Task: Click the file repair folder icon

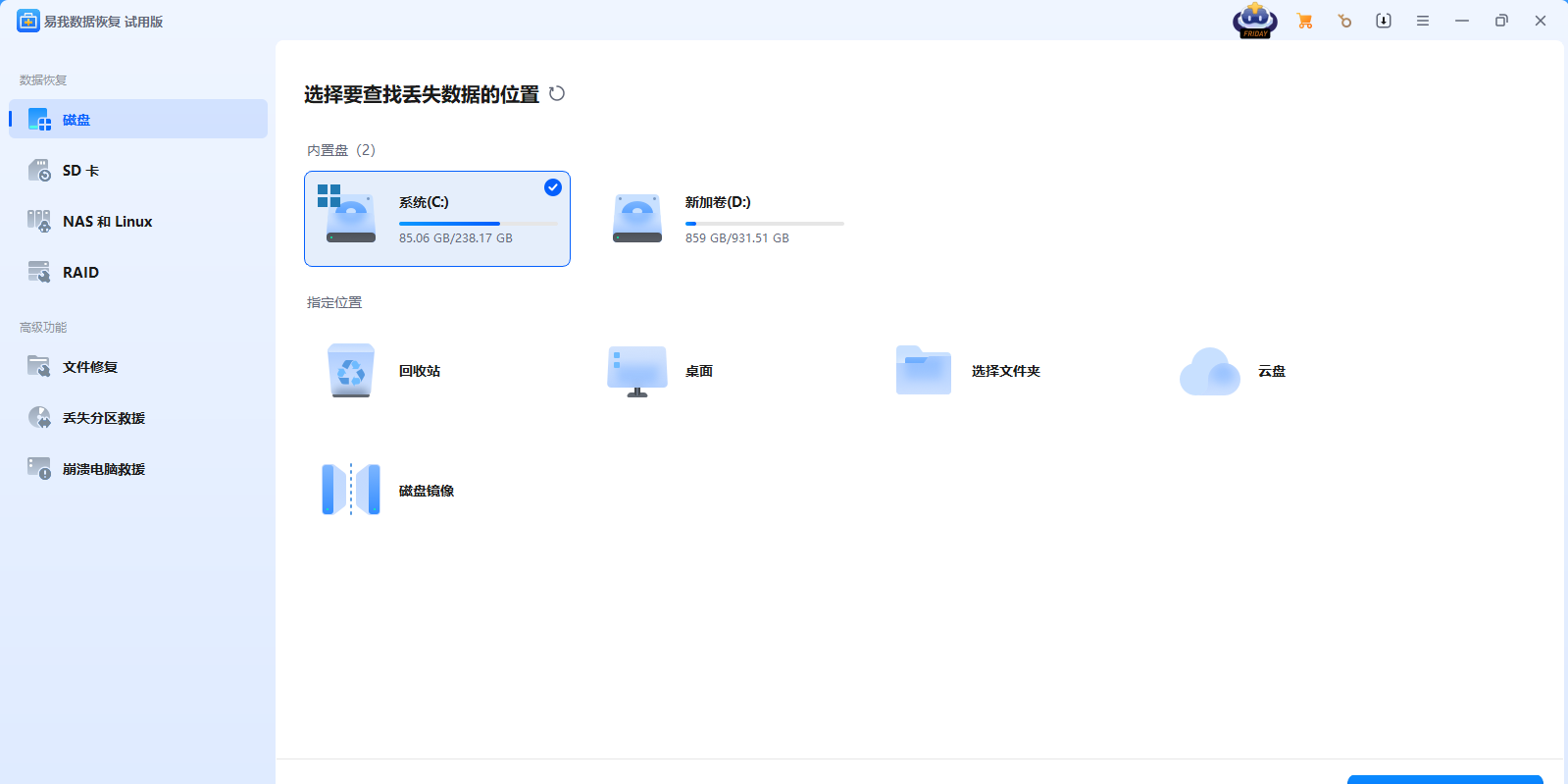Action: pos(39,366)
